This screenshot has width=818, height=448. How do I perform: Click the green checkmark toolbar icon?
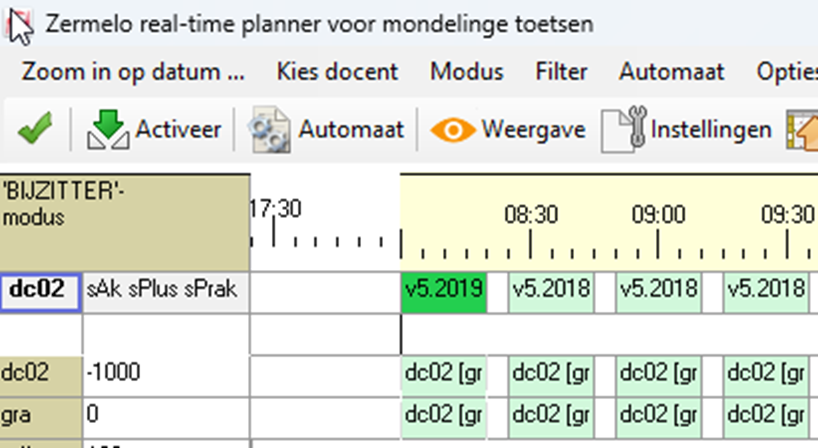[35, 130]
